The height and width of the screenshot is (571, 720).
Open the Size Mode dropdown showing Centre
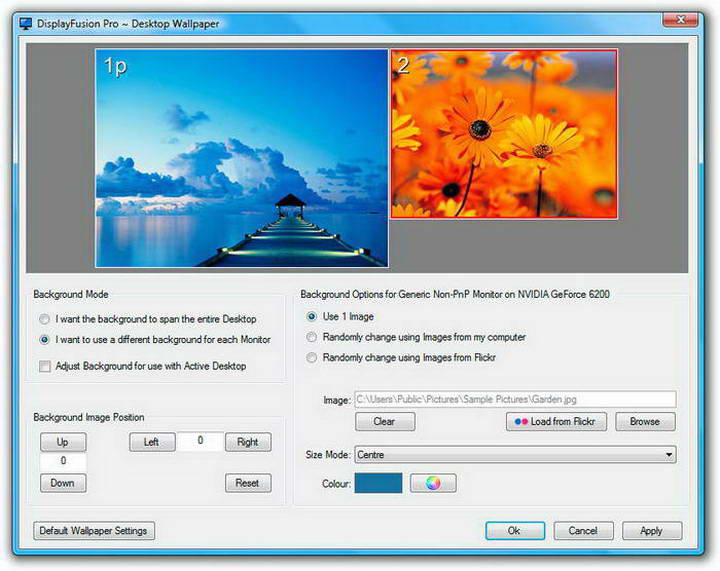[515, 455]
